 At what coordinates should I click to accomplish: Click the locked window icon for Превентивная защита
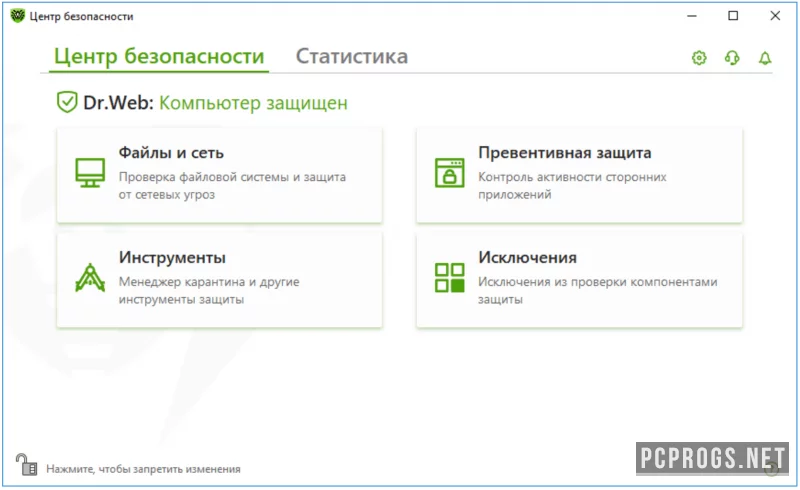tap(449, 173)
